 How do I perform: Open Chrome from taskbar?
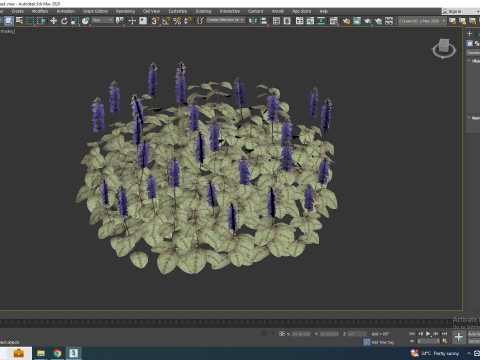57,353
